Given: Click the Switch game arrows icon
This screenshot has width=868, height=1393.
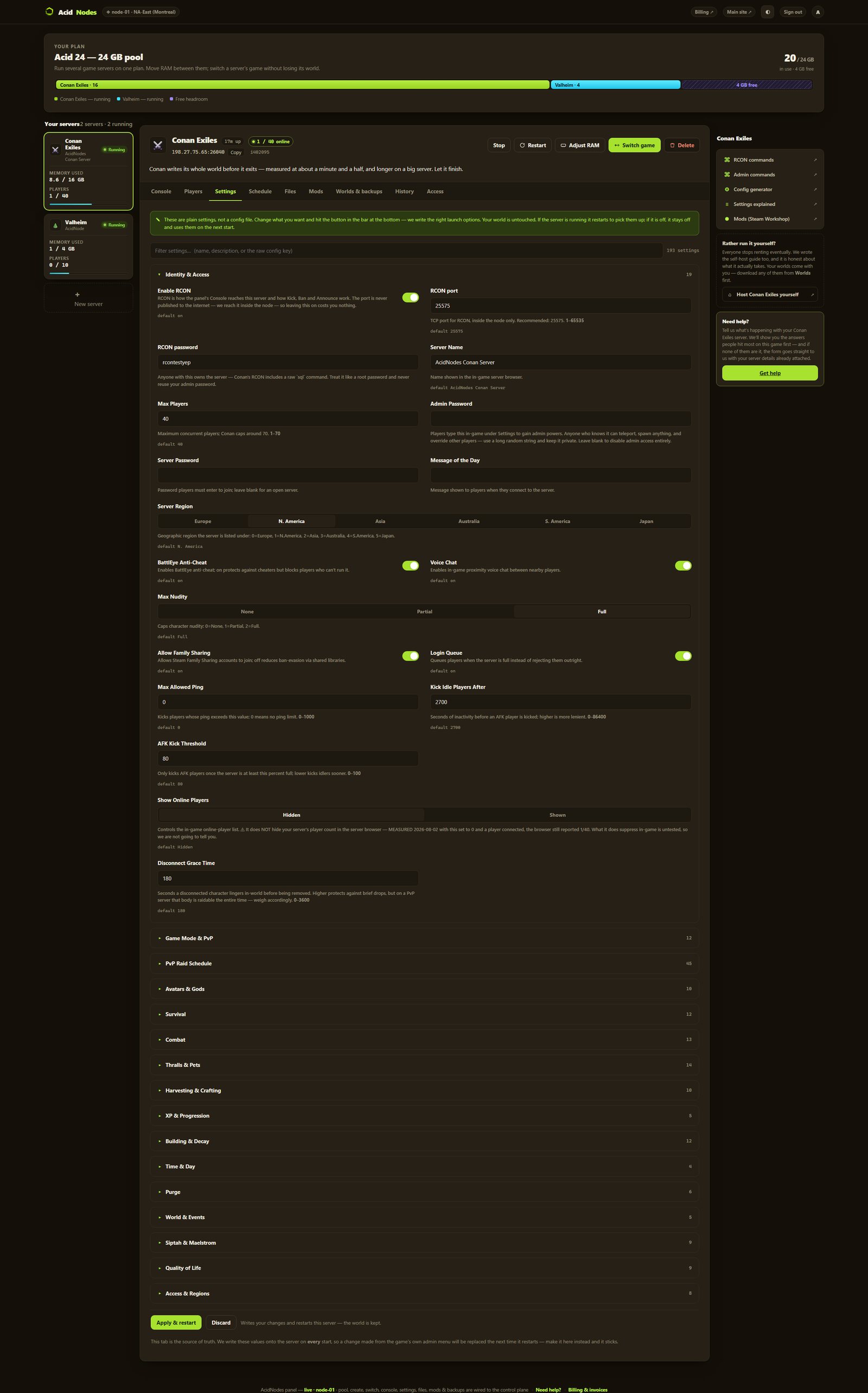Looking at the screenshot, I should (617, 145).
